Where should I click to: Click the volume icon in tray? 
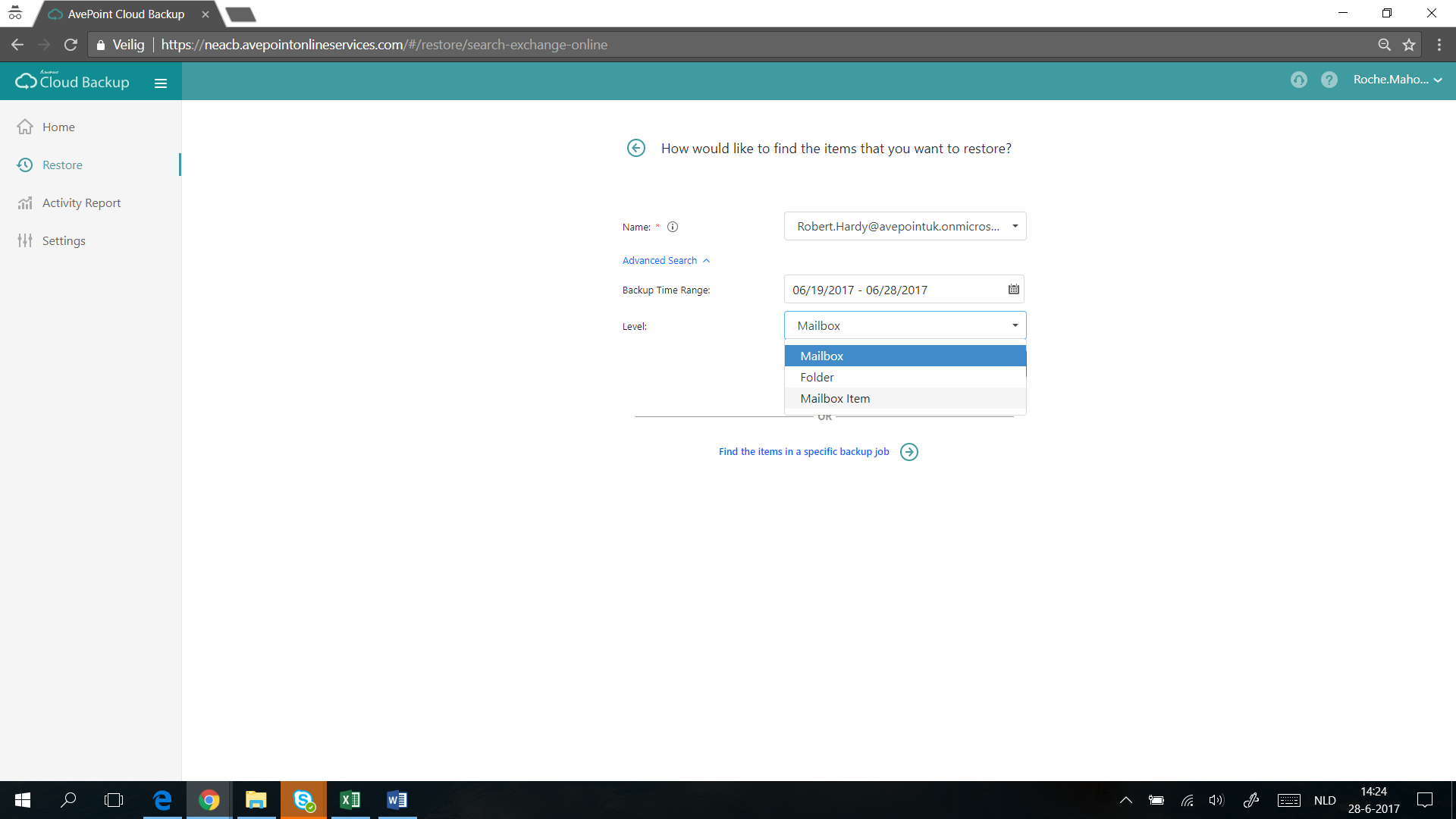(1216, 800)
